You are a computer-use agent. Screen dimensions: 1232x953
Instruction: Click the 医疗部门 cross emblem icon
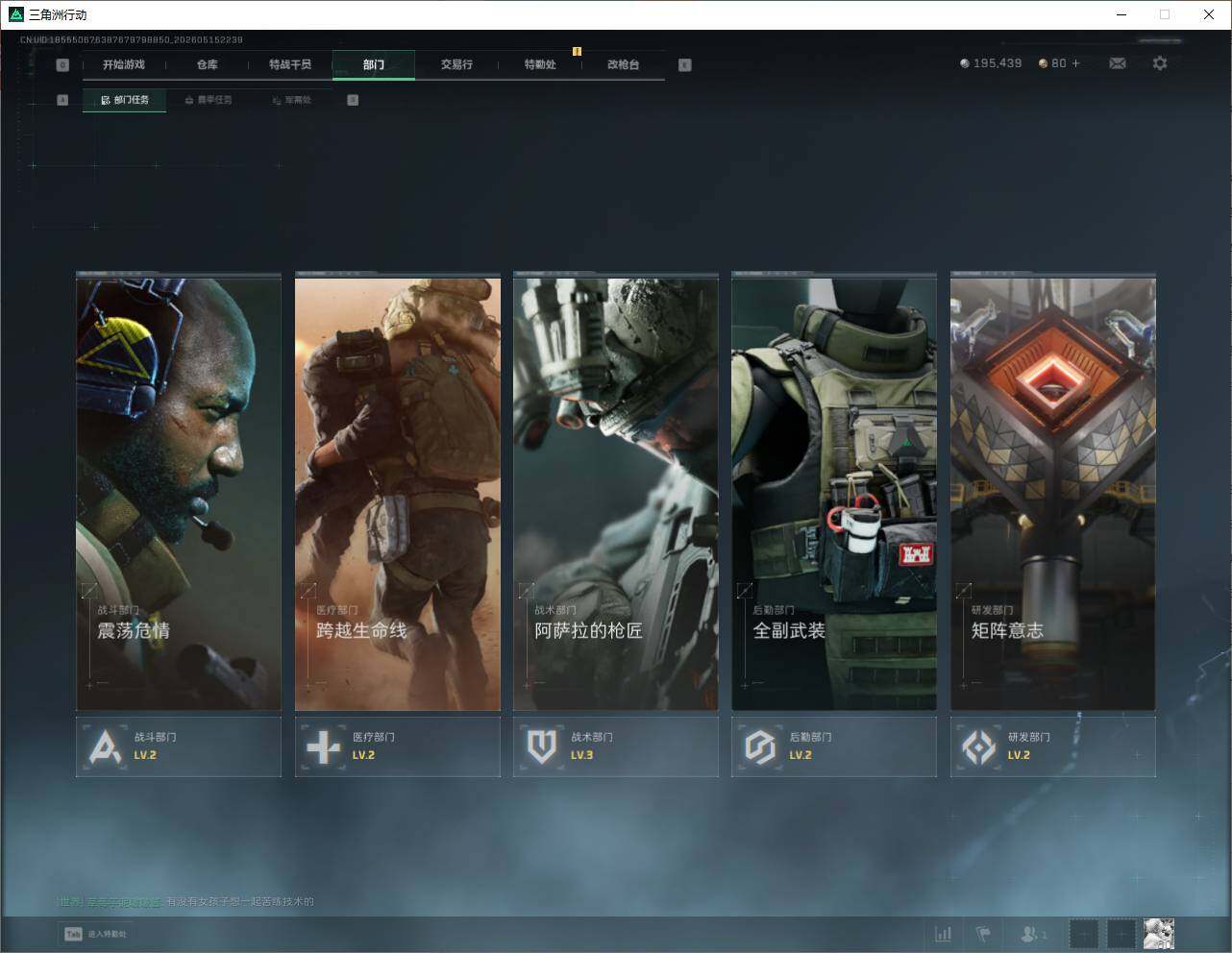coord(323,746)
